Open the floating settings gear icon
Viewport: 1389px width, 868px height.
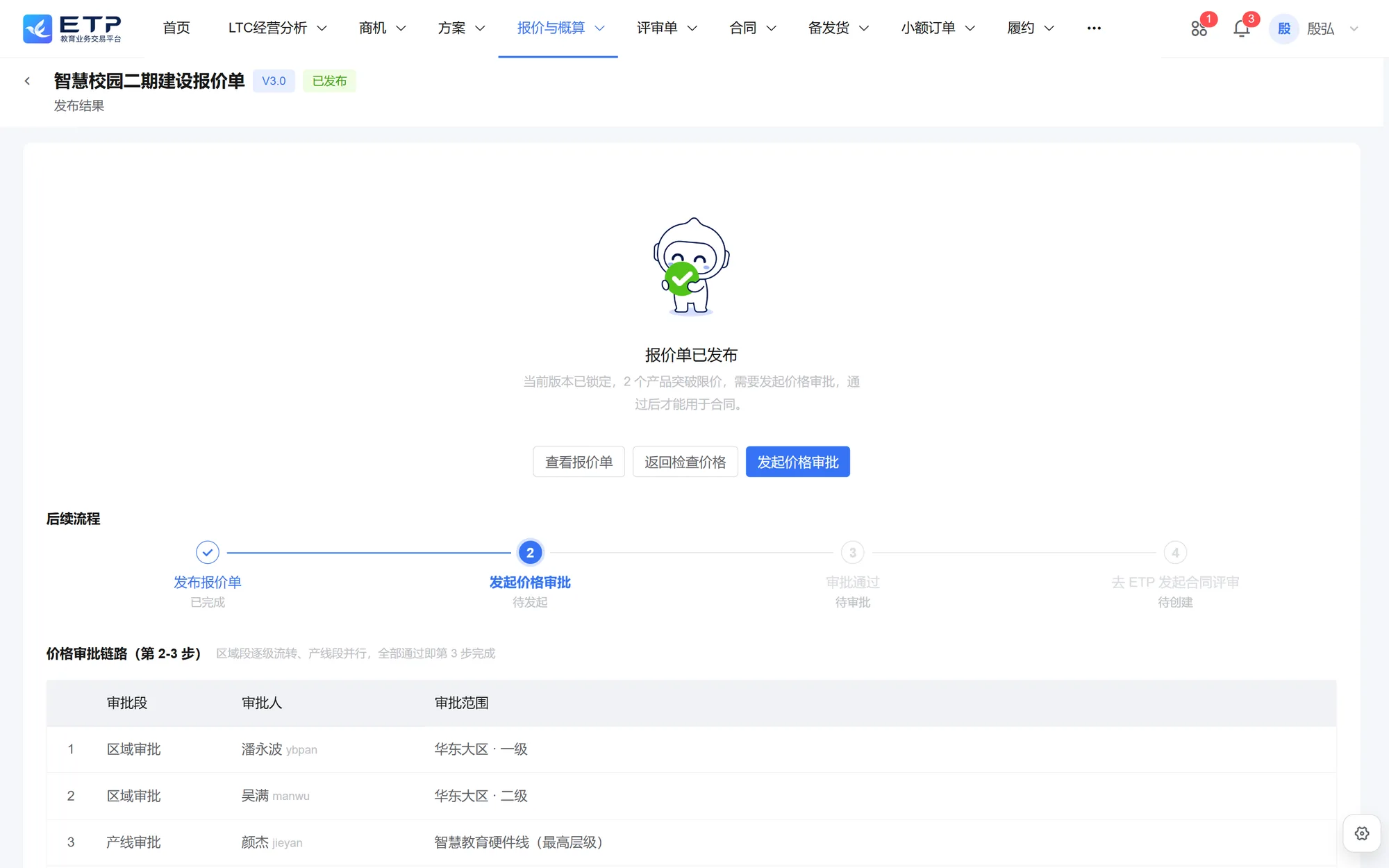1362,833
